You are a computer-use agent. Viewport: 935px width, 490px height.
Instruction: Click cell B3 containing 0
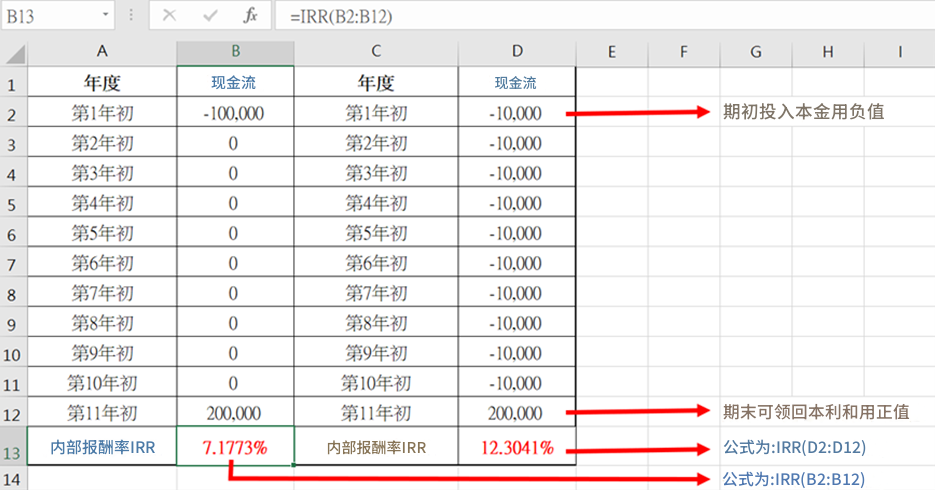[x=236, y=142]
